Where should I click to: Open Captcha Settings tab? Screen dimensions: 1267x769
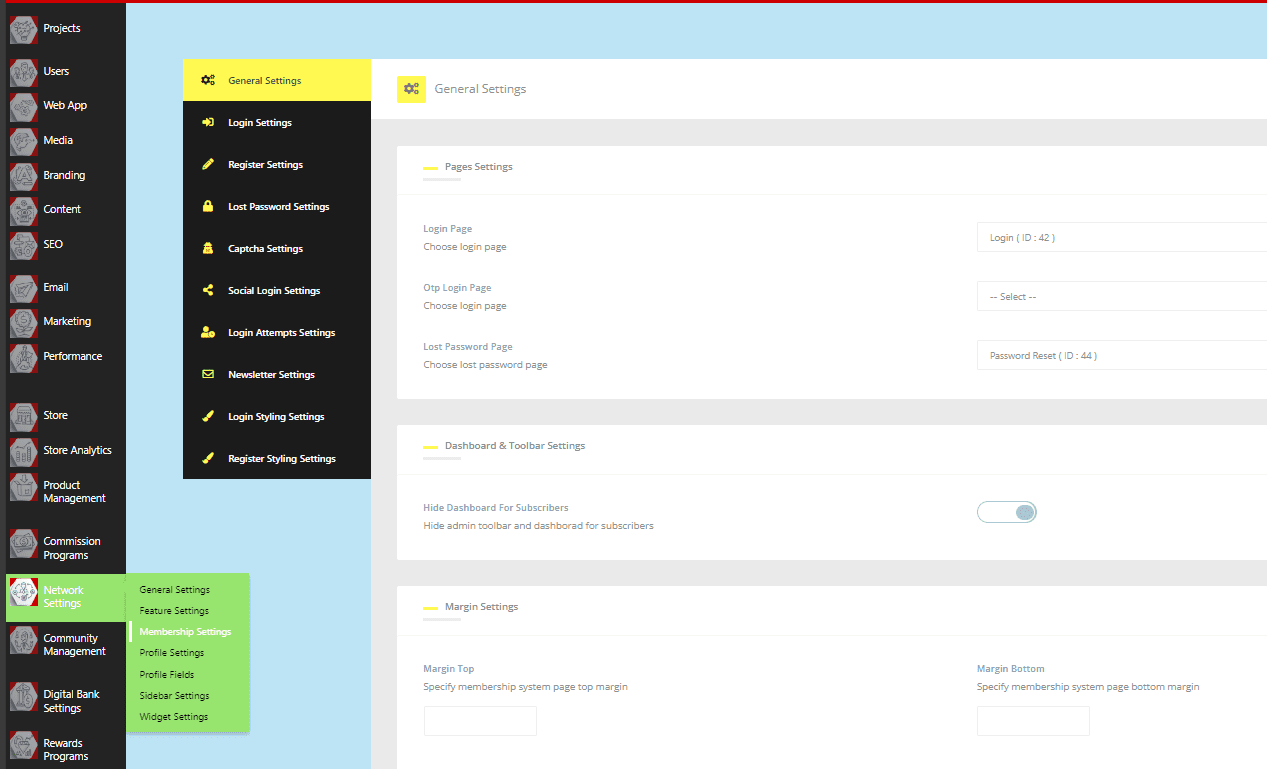[265, 249]
